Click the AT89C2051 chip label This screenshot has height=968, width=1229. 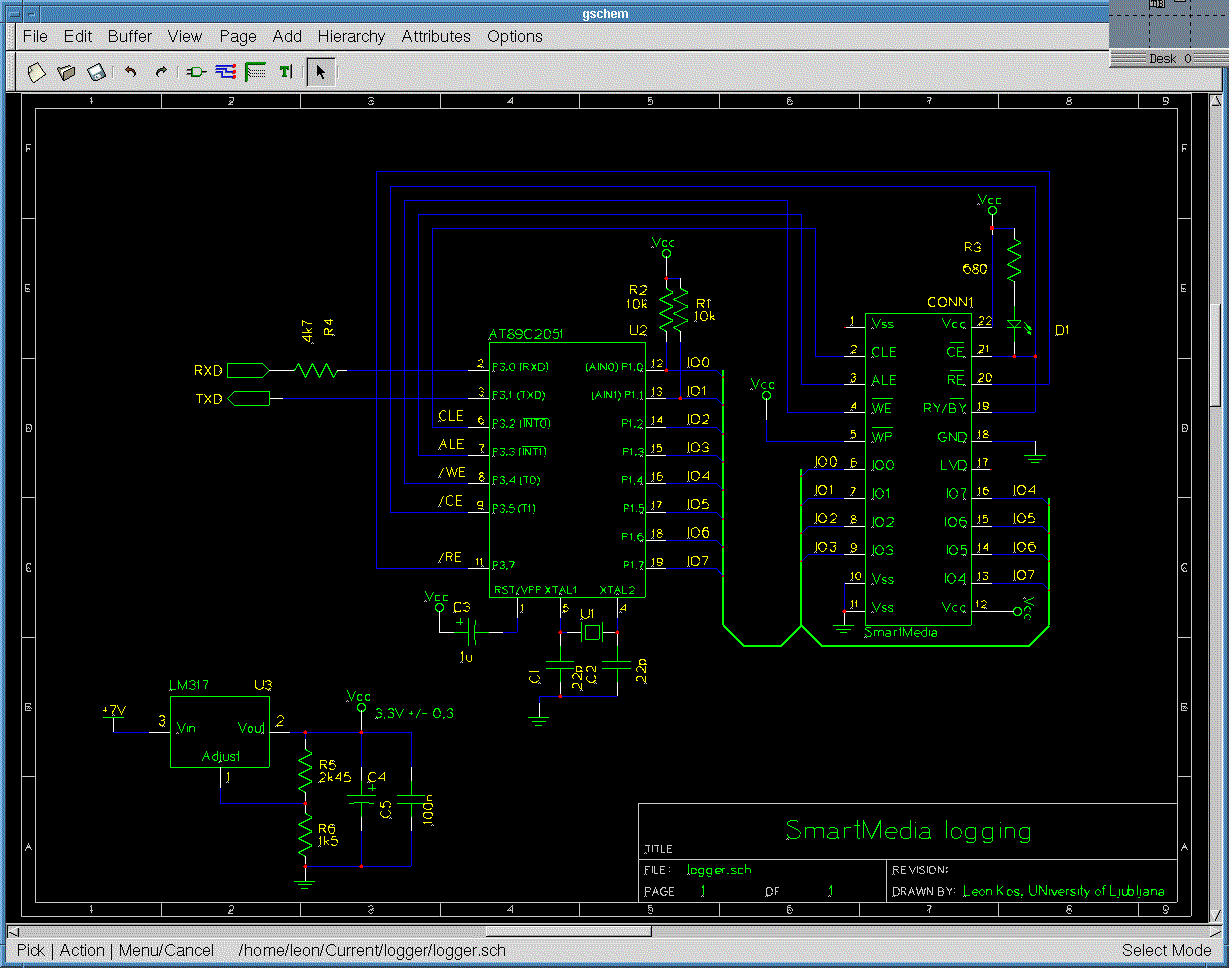point(526,335)
